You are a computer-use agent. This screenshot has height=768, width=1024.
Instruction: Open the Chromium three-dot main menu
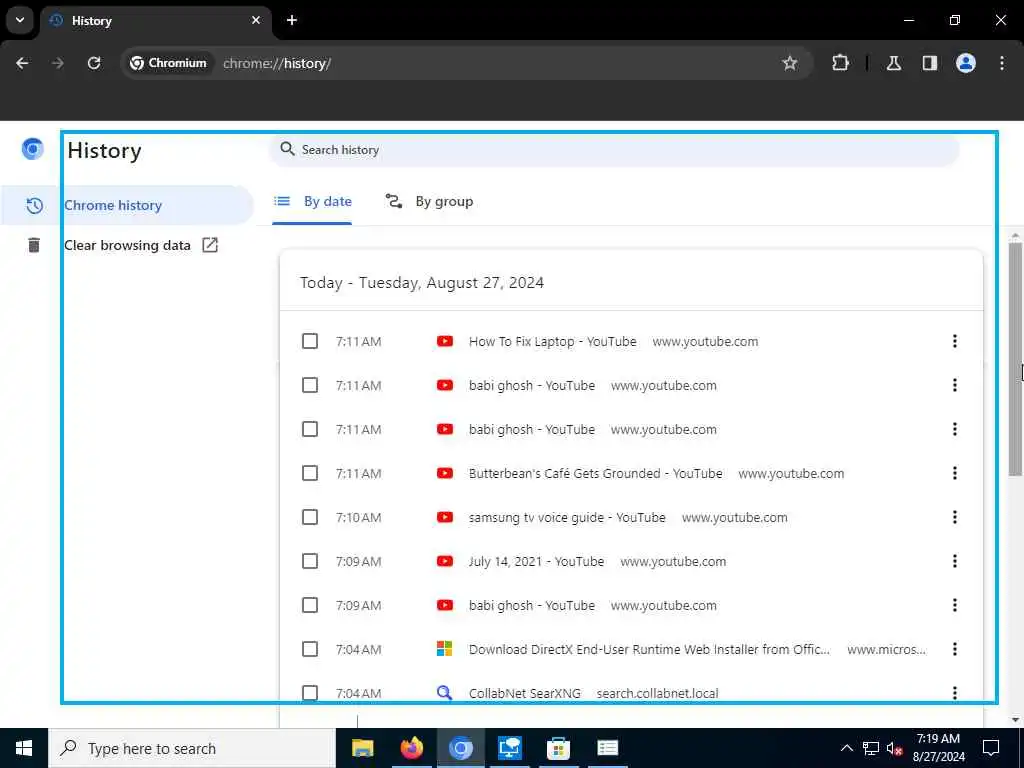[x=1002, y=63]
